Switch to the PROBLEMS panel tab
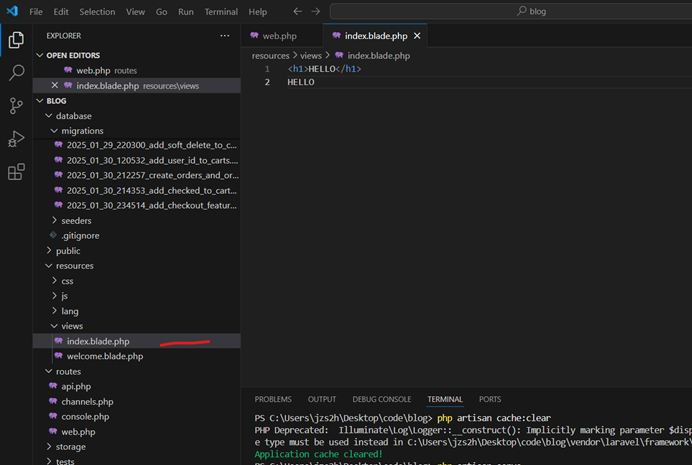 pos(273,399)
